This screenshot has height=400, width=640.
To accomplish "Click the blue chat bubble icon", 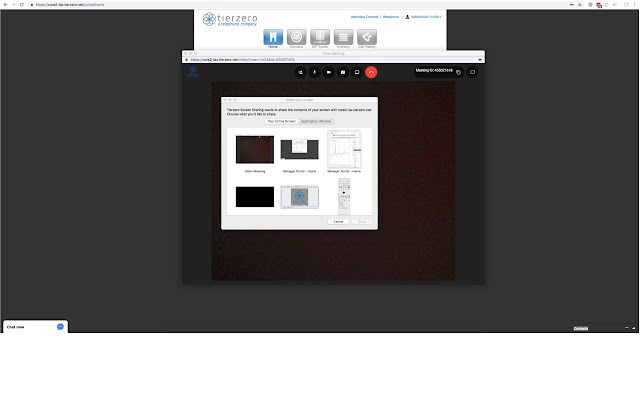I will tap(60, 327).
